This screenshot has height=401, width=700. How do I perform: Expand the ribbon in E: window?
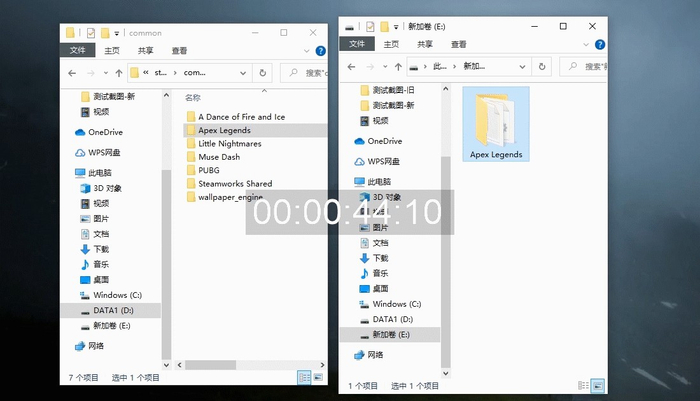(586, 45)
